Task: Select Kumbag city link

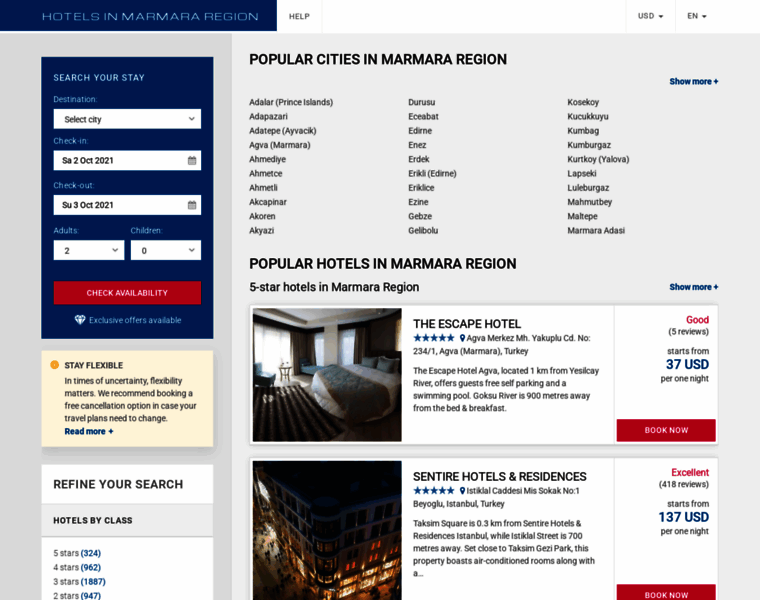Action: (x=583, y=131)
